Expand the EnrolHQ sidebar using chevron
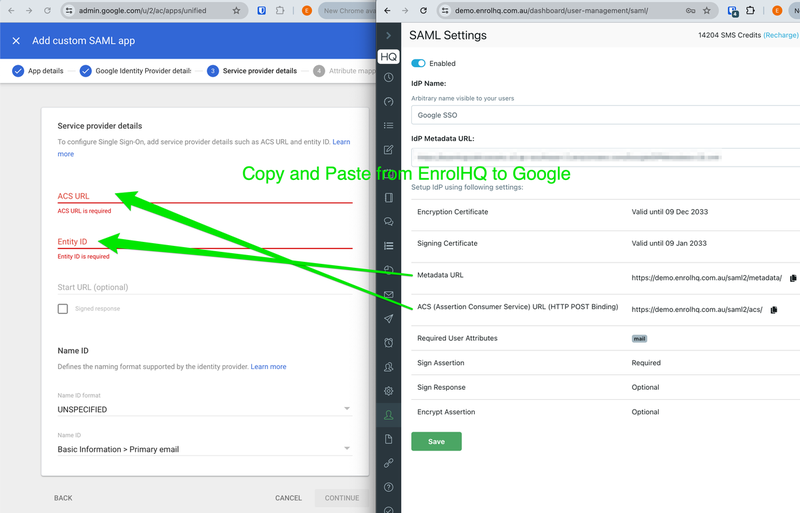800x513 pixels. click(388, 35)
